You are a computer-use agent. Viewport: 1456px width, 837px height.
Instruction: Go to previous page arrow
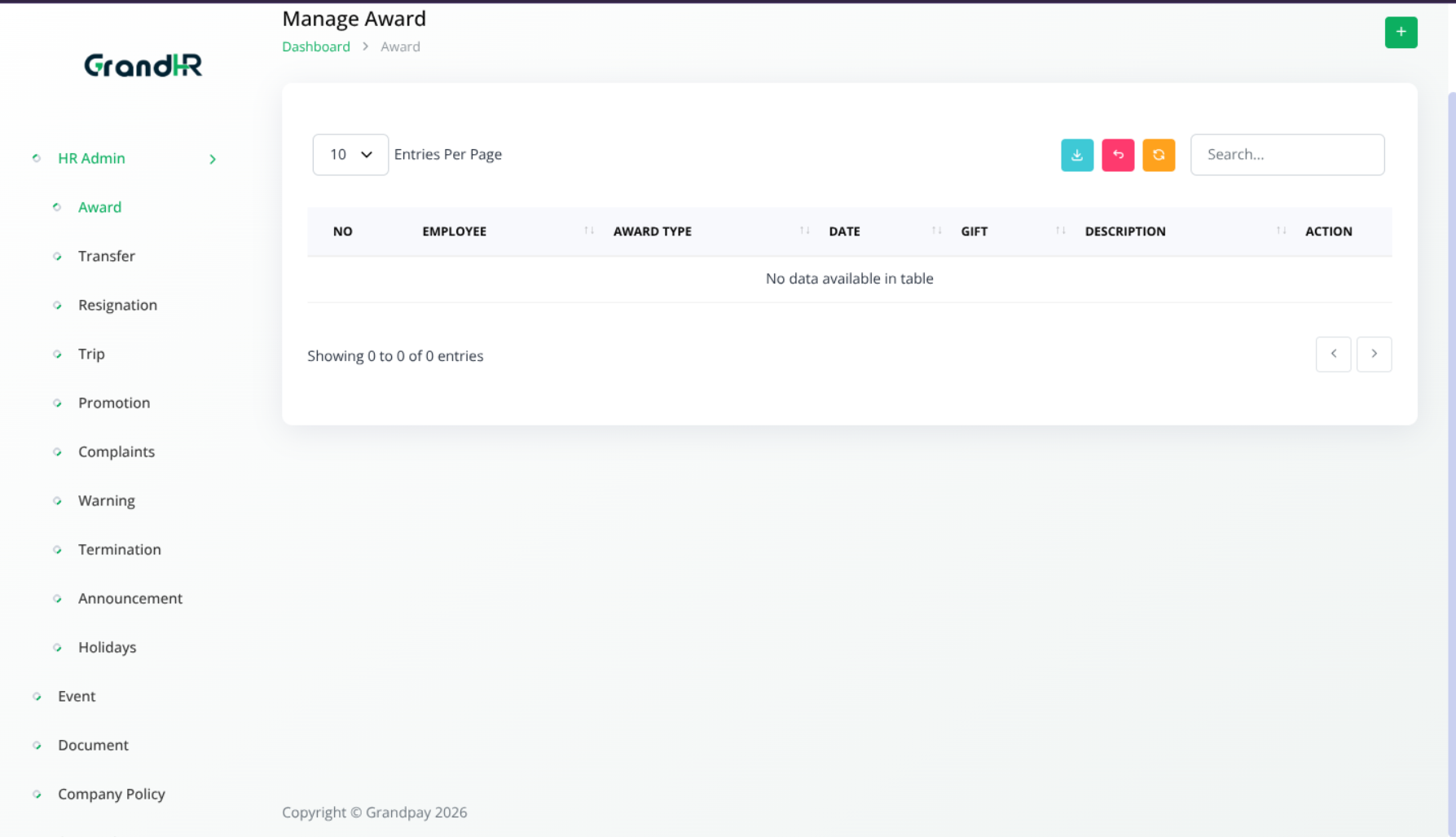point(1333,355)
